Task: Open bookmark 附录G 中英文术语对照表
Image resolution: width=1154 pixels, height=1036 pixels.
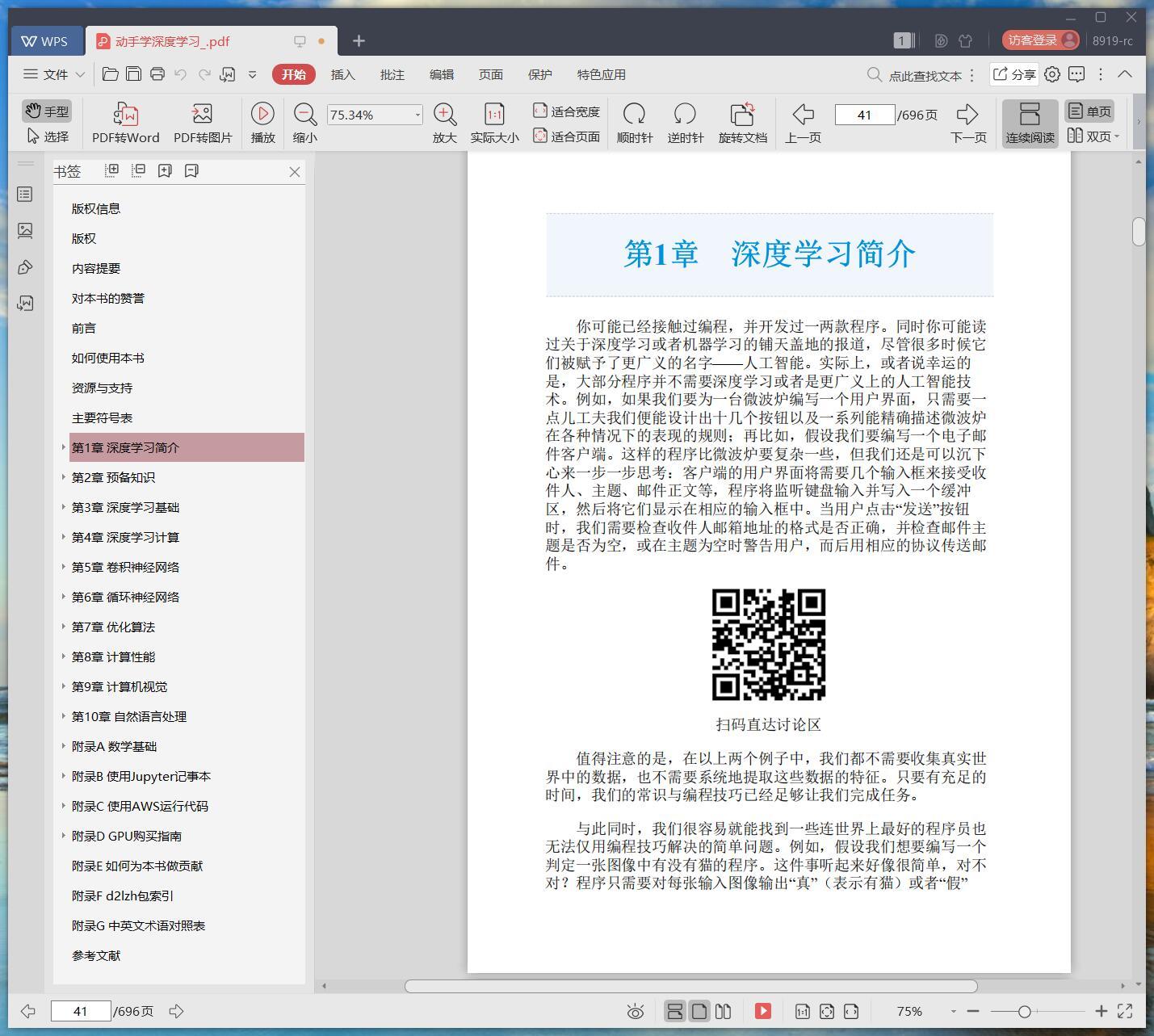Action: coord(138,925)
